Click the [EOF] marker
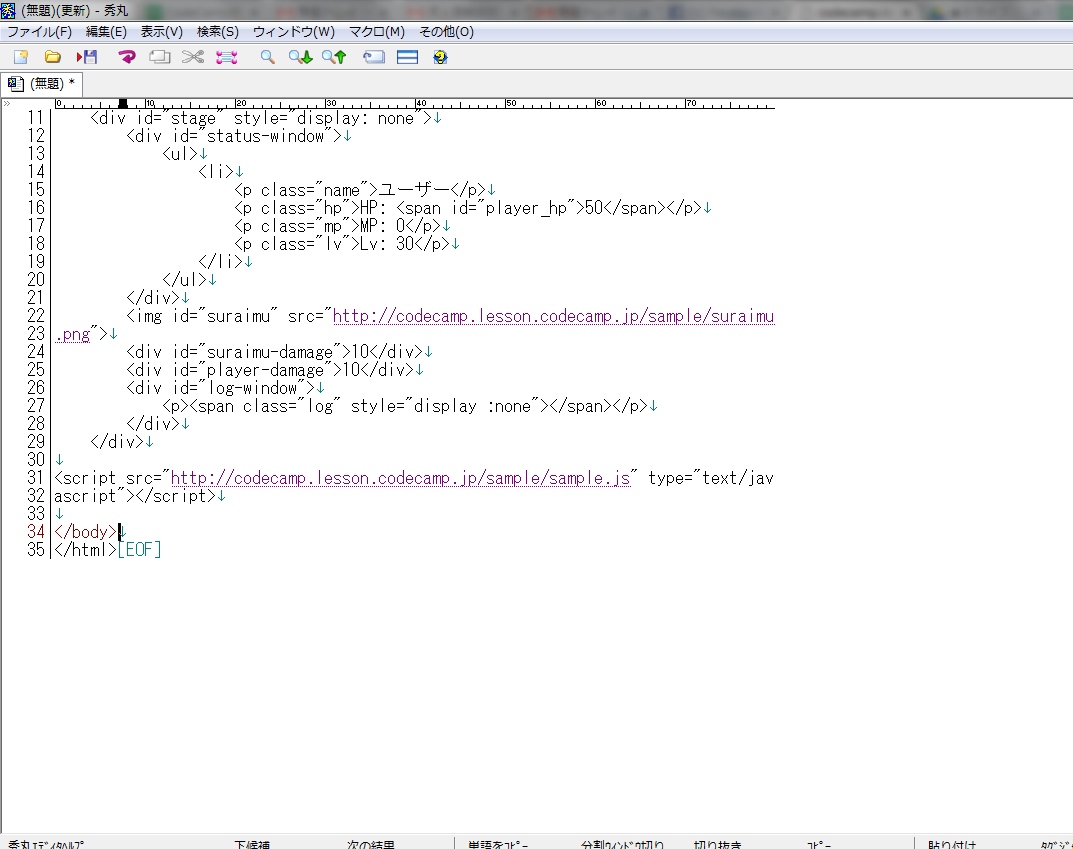 [140, 550]
